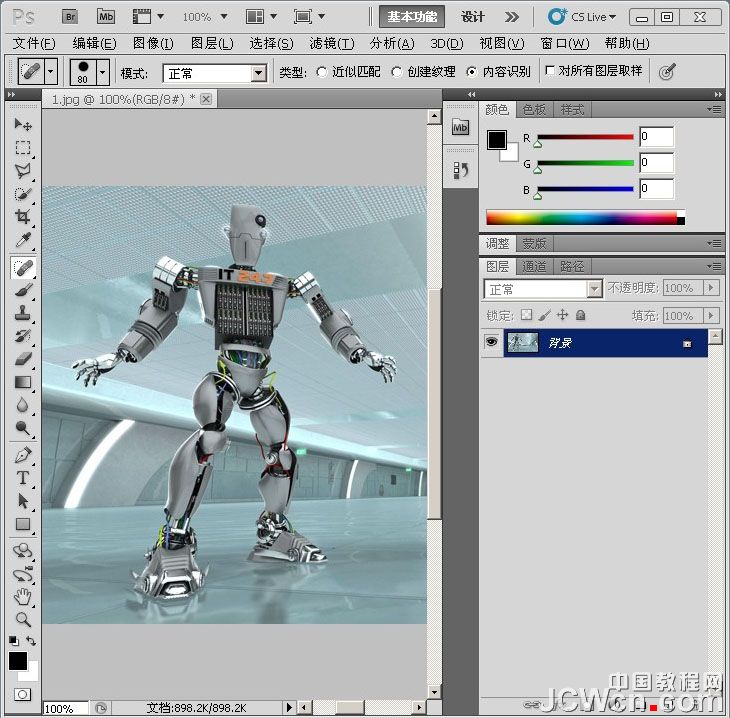
Task: Open the CS Live menu
Action: click(x=582, y=17)
